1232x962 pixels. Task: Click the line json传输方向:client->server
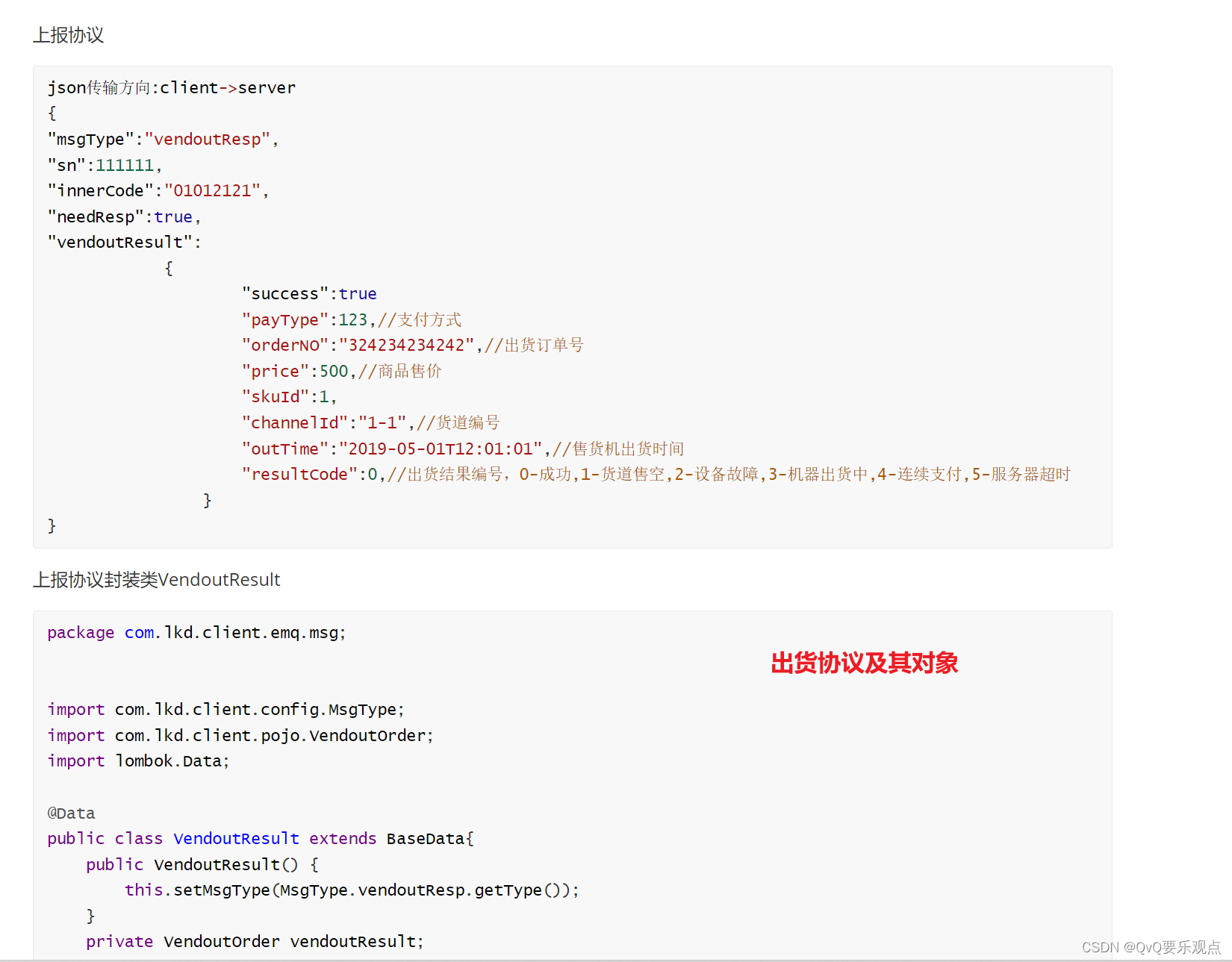tap(172, 88)
